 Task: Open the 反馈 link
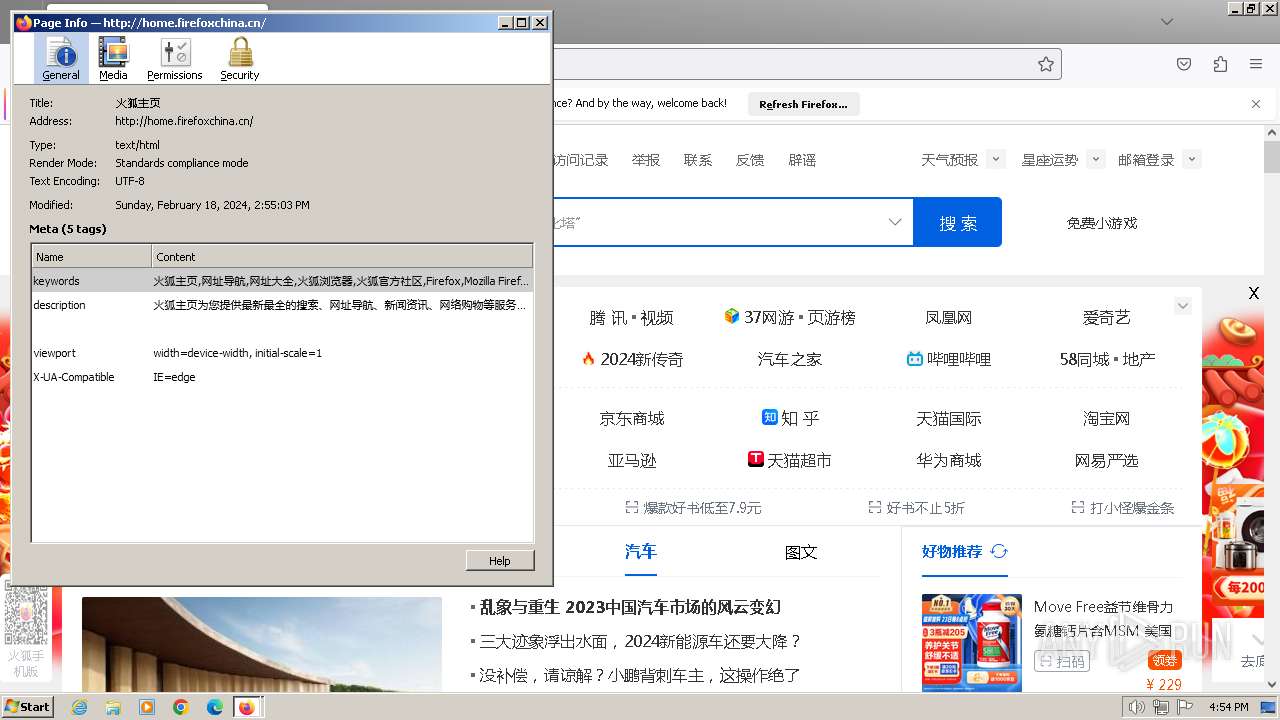coord(750,160)
